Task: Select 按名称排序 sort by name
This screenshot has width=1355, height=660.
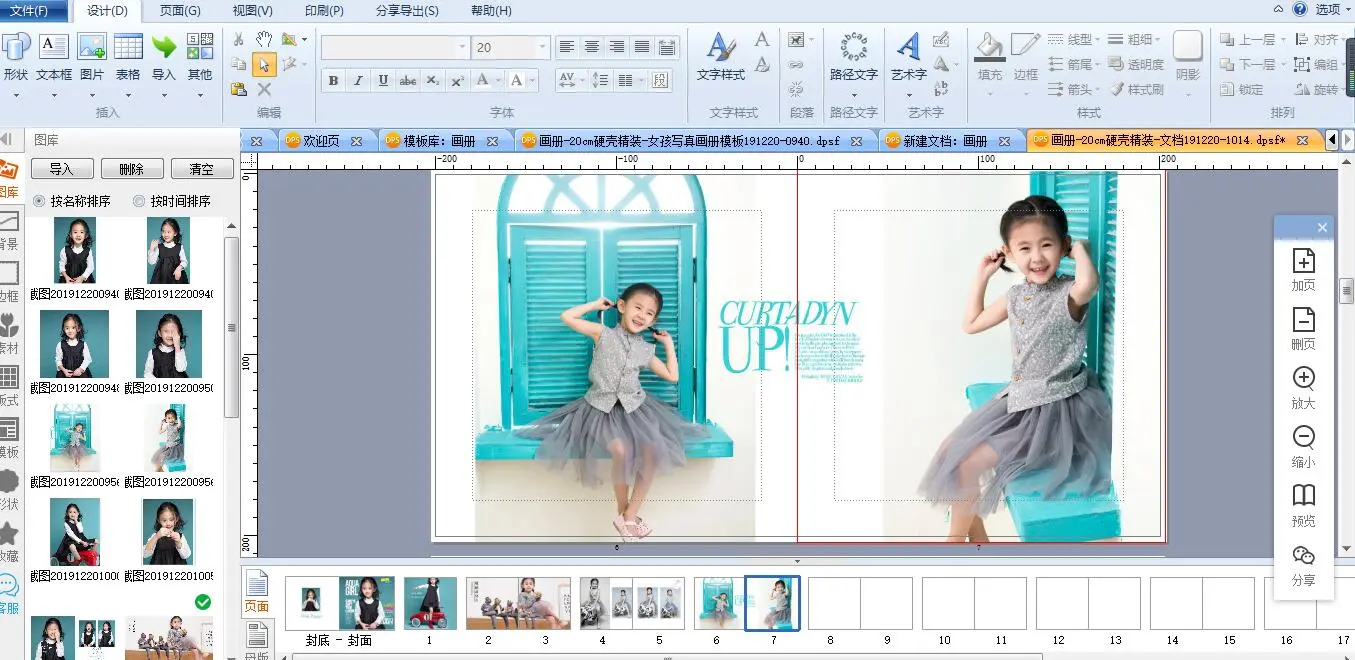Action: [40, 201]
